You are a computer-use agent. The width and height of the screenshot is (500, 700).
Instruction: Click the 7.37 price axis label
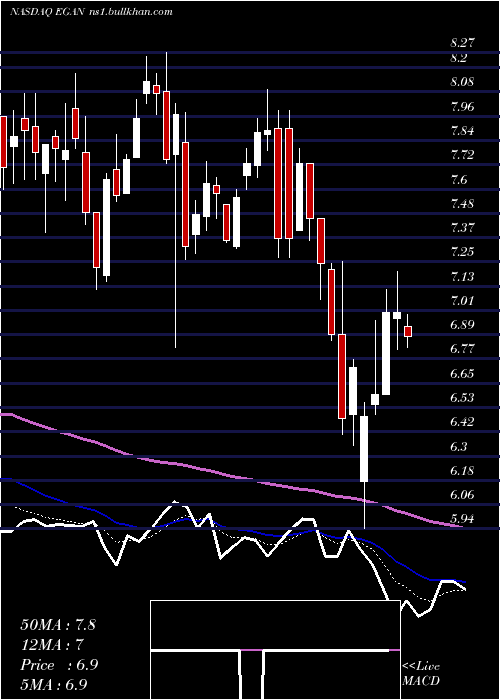point(462,228)
